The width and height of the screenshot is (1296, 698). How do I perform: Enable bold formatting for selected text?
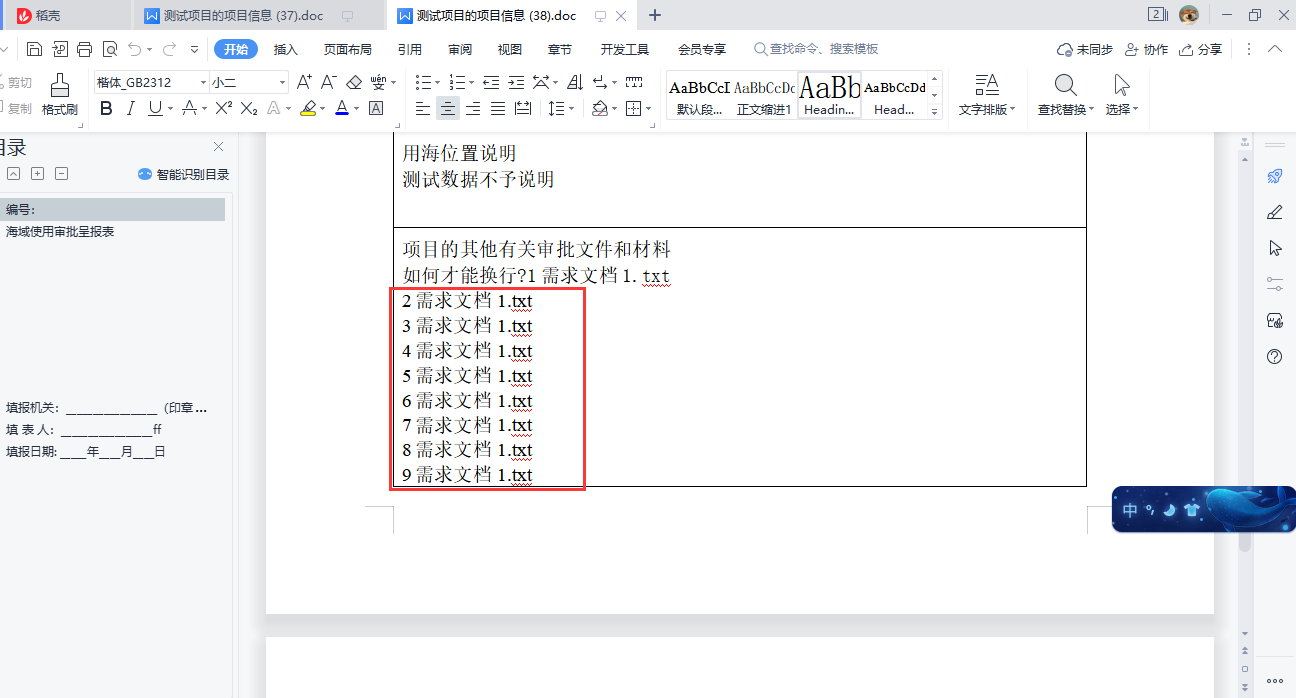point(106,108)
